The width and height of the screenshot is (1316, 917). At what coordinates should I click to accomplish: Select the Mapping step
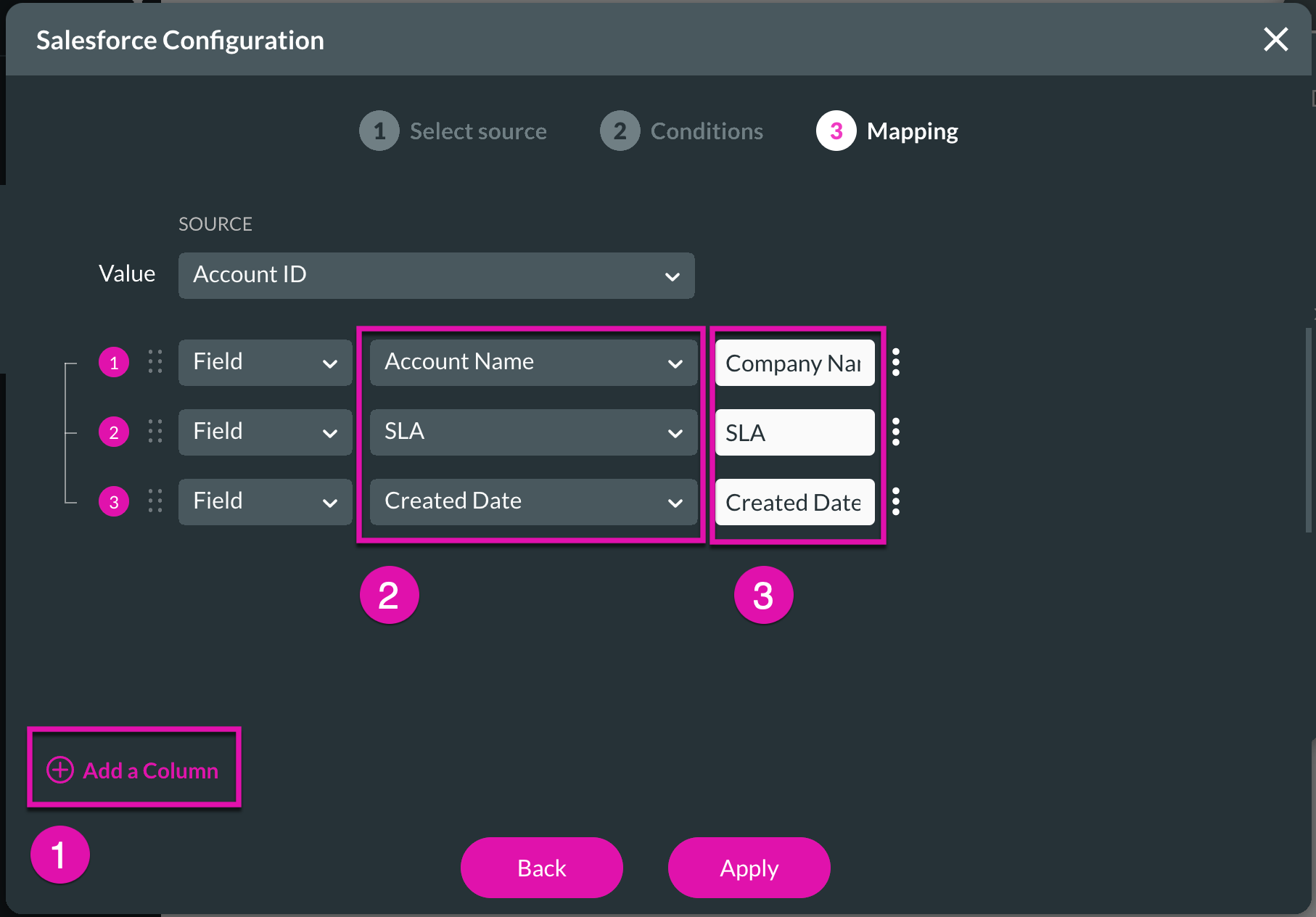(887, 131)
